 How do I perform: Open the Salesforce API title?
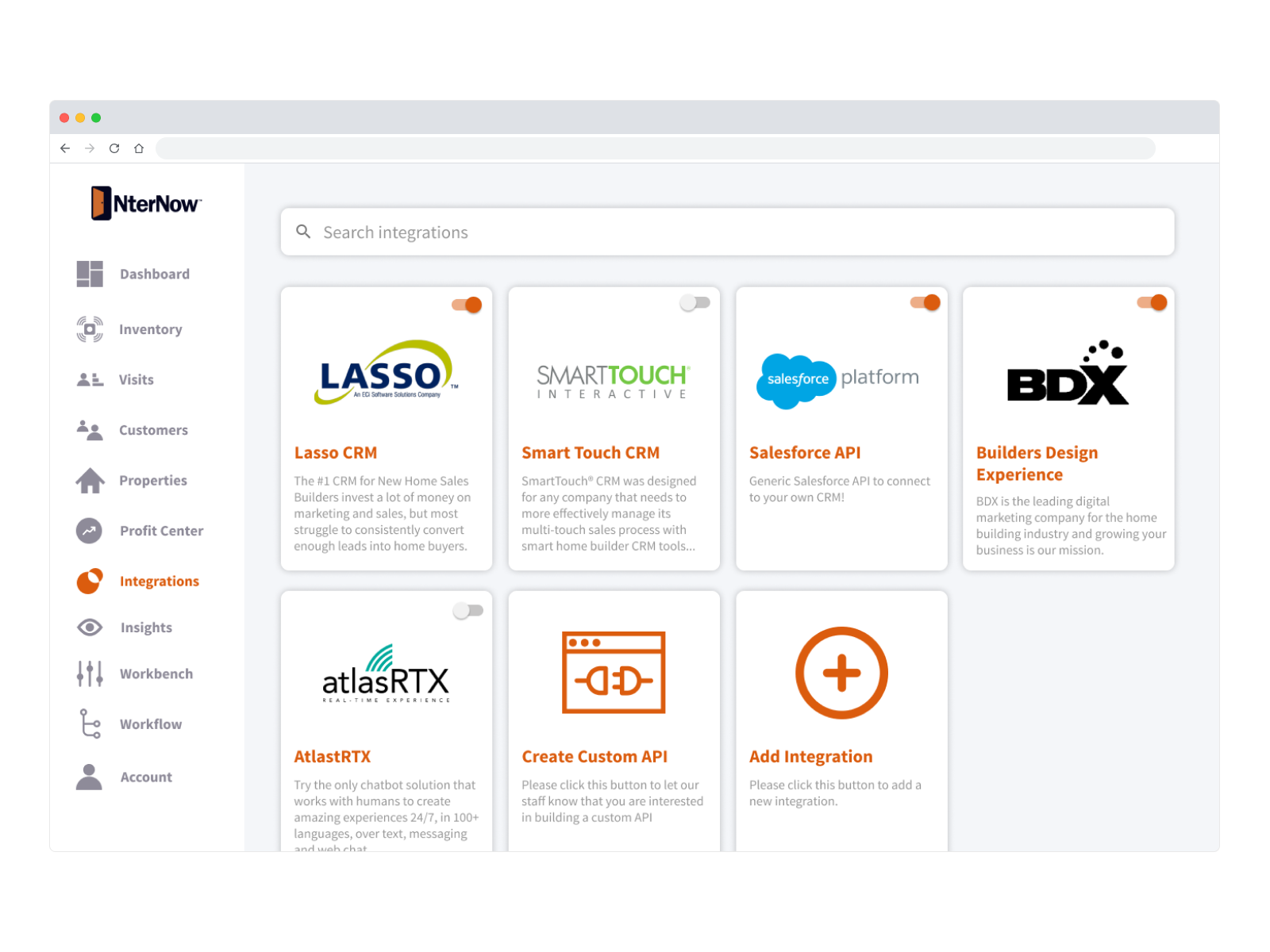click(805, 452)
